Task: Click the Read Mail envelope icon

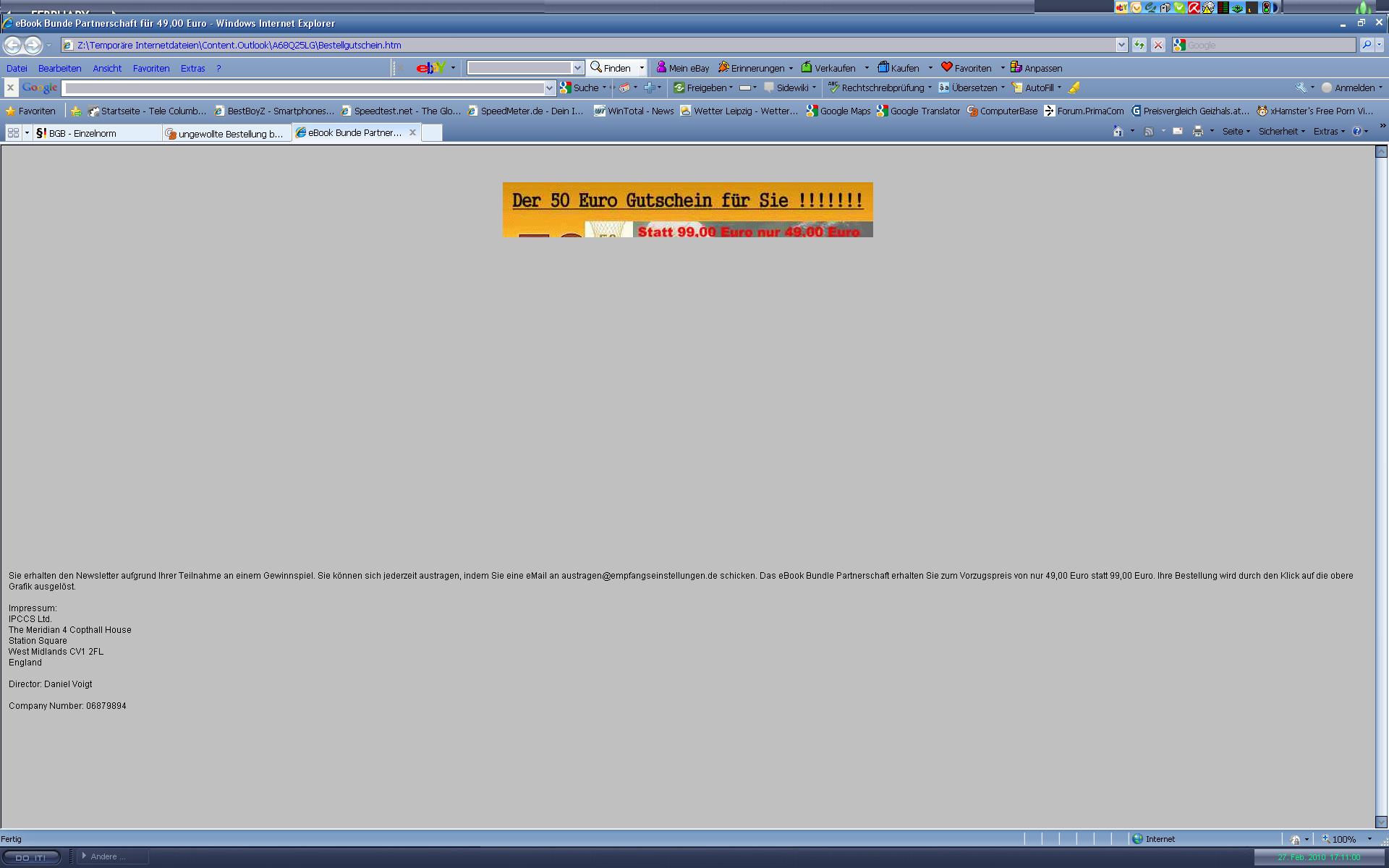Action: (x=1178, y=132)
